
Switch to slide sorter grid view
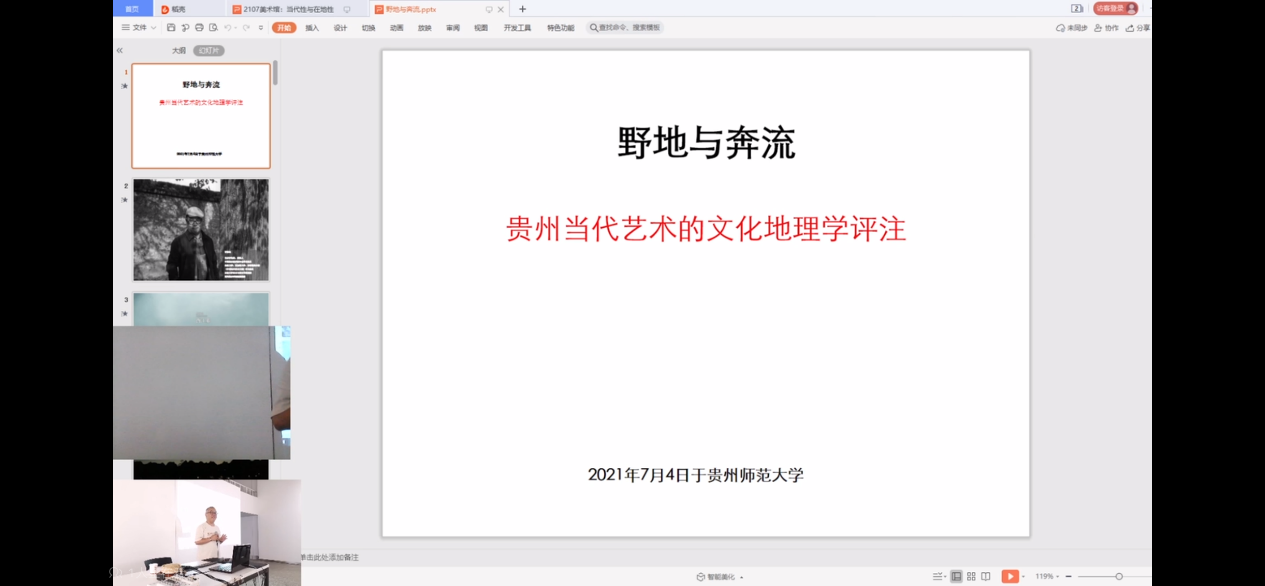coord(971,577)
